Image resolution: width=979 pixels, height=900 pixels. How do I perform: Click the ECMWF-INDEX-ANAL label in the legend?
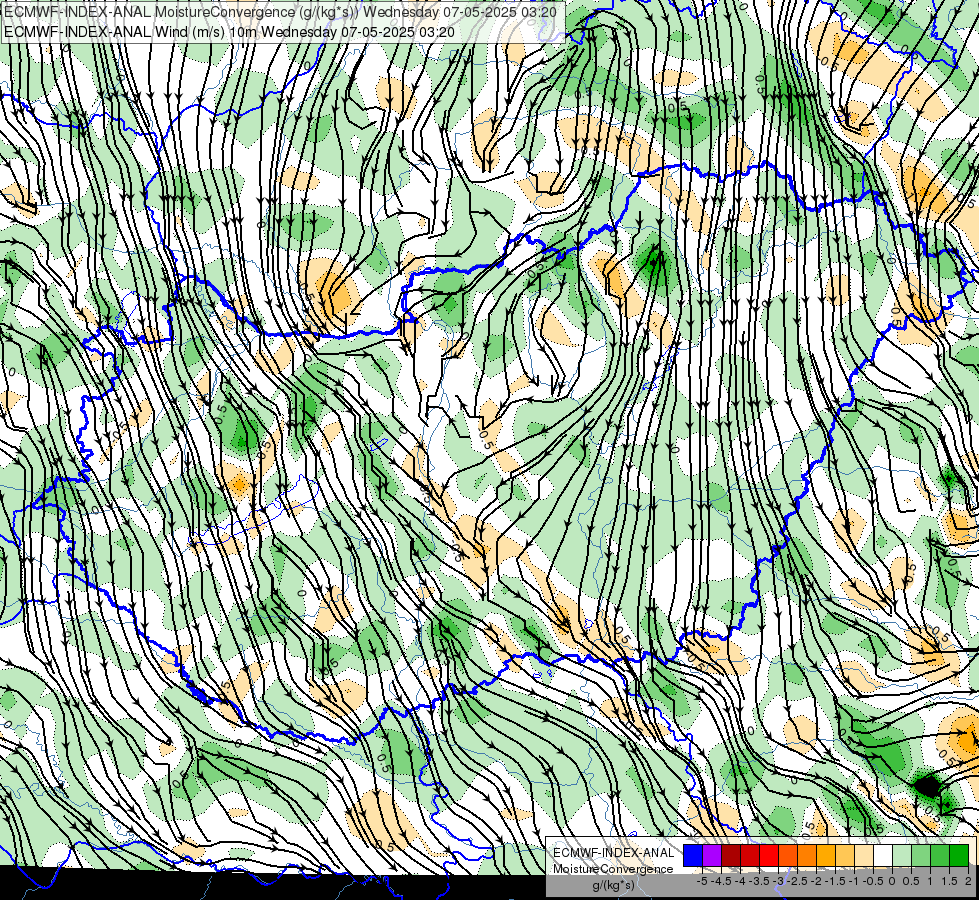(613, 853)
